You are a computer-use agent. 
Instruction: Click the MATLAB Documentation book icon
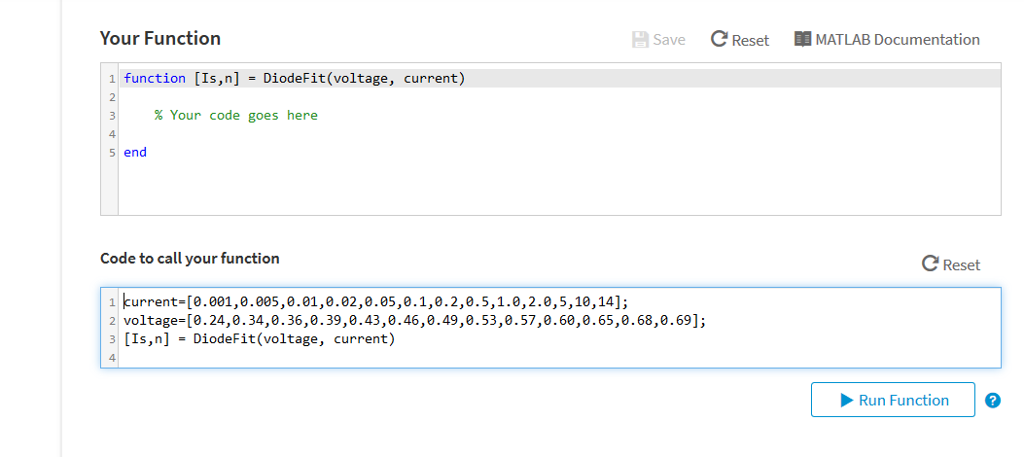(x=802, y=40)
